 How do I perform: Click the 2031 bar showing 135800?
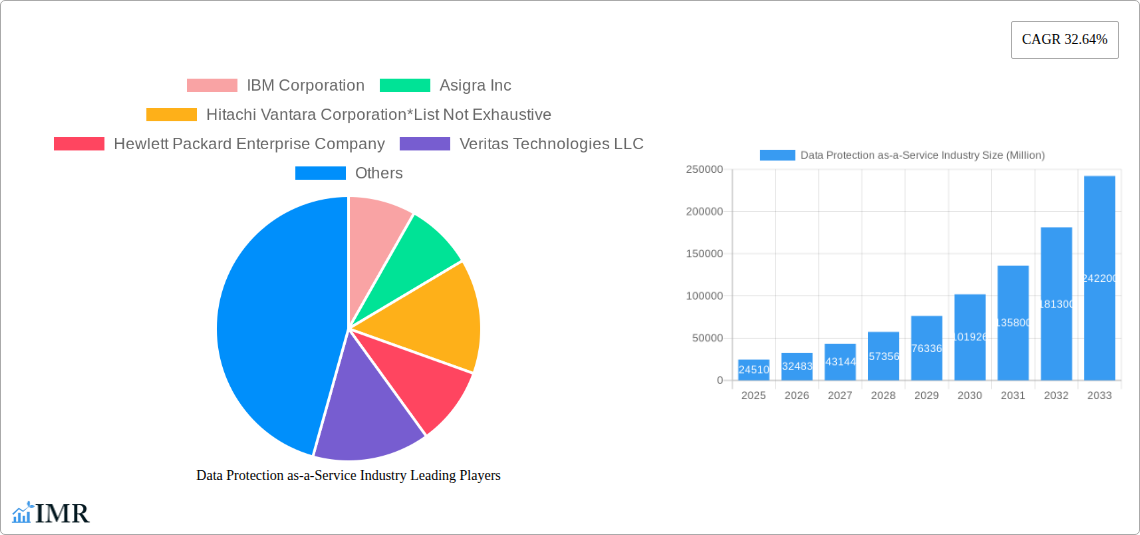[x=1013, y=323]
